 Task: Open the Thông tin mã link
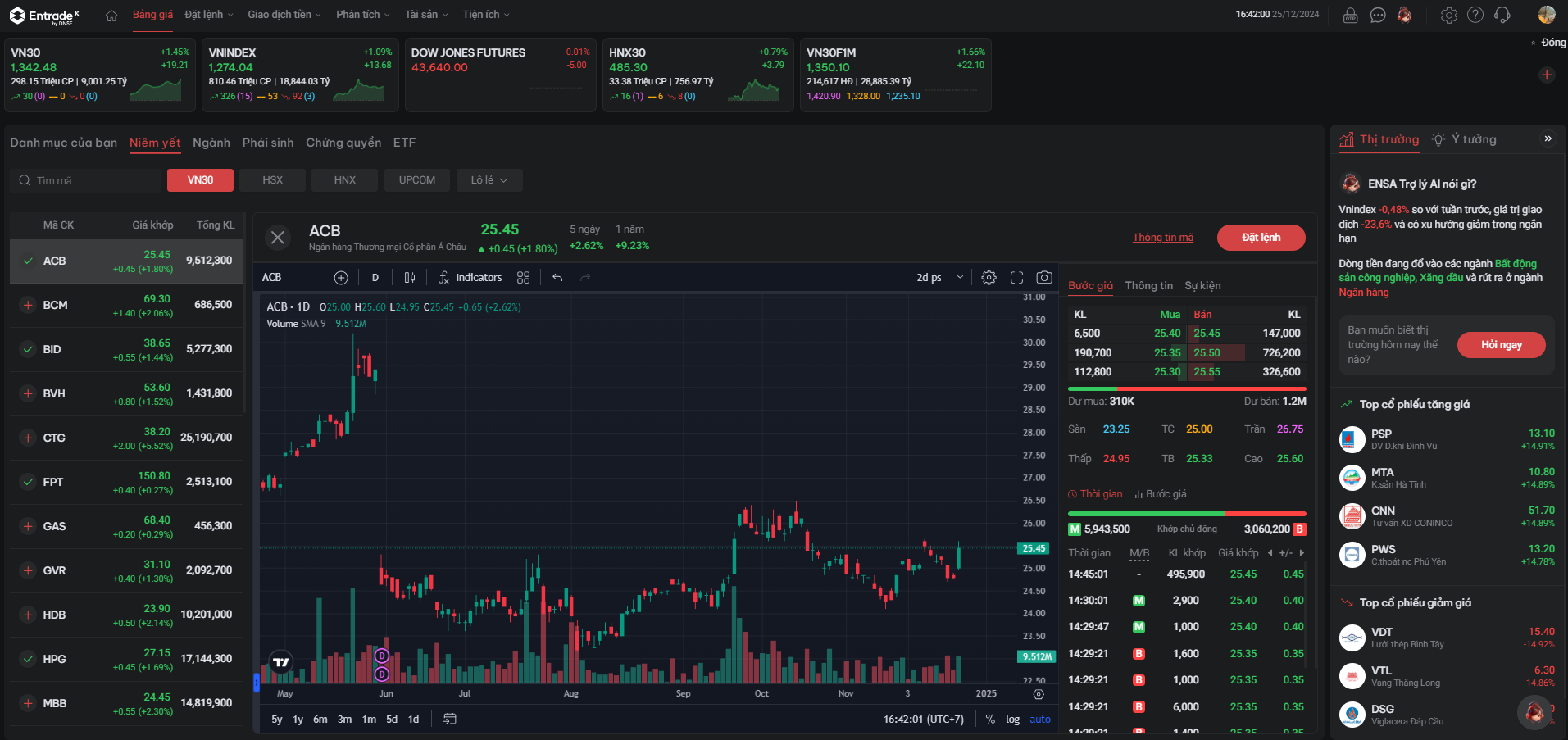[x=1163, y=238]
